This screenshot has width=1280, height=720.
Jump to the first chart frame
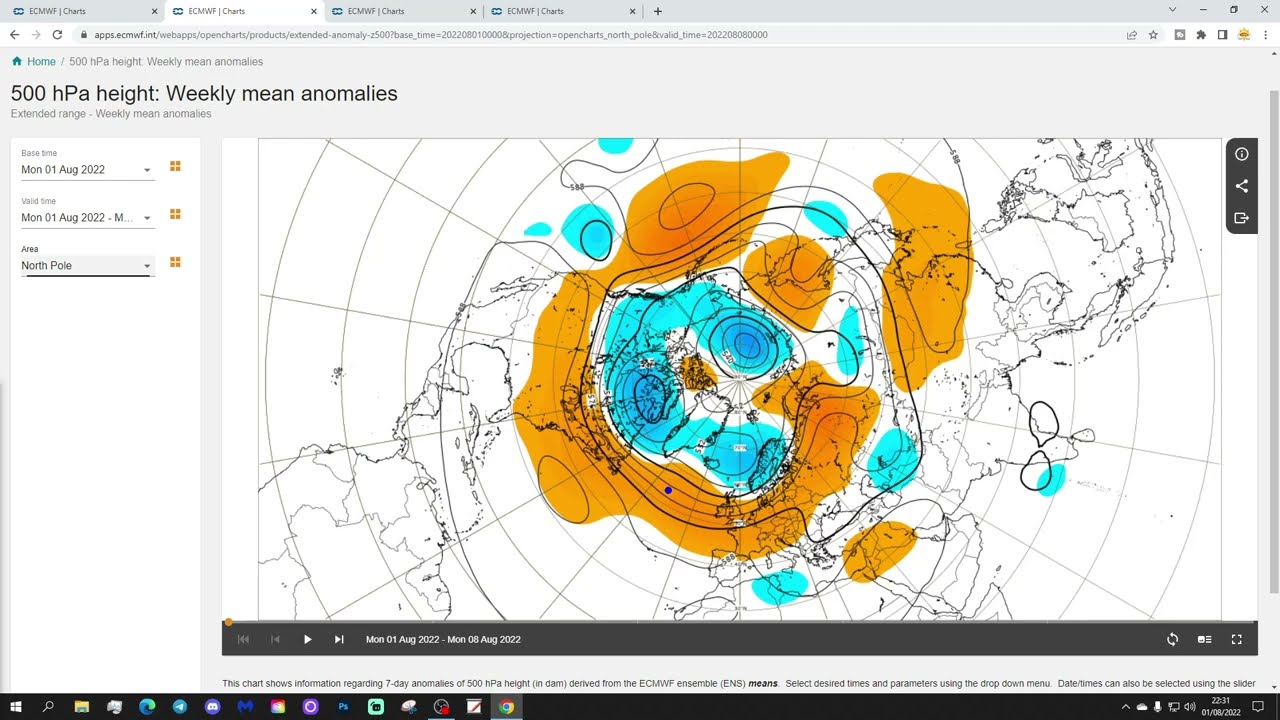tap(243, 639)
